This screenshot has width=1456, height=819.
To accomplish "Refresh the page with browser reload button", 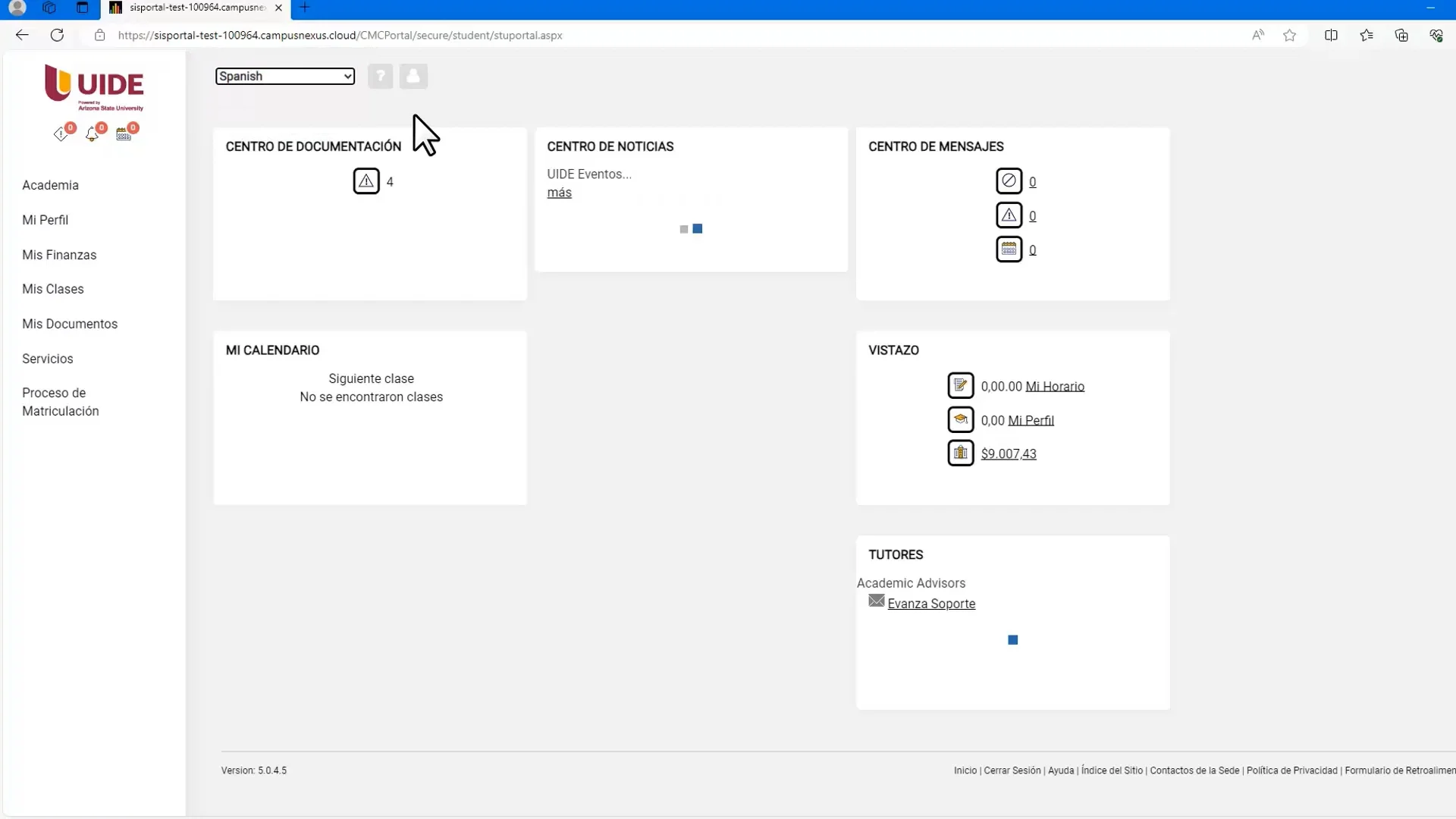I will click(x=57, y=35).
